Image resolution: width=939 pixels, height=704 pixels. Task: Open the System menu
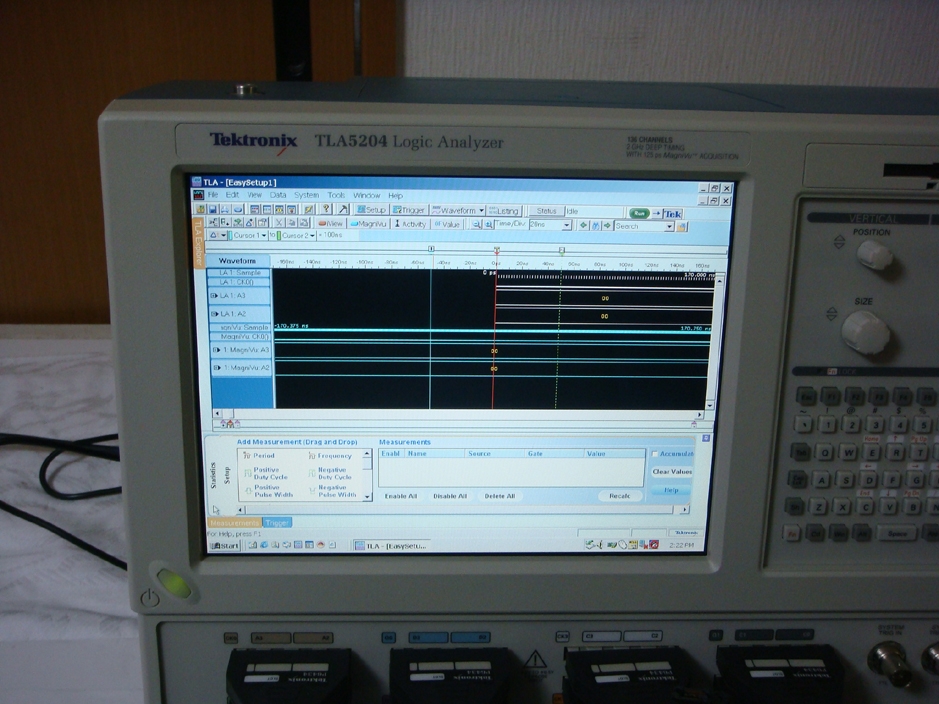[306, 195]
